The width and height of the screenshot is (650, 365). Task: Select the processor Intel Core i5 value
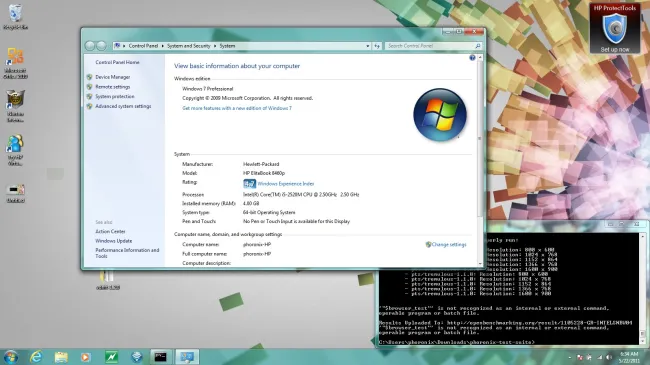click(301, 195)
